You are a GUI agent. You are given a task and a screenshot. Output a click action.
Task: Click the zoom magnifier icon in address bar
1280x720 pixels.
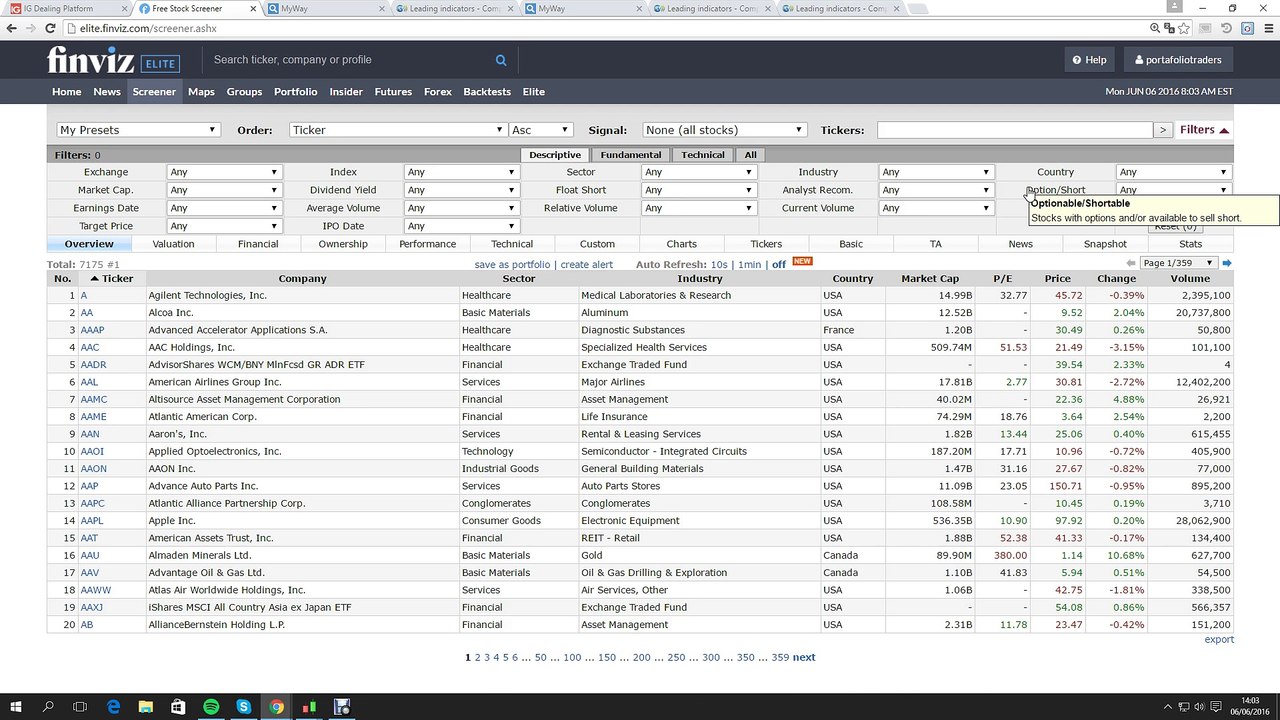tap(1156, 29)
